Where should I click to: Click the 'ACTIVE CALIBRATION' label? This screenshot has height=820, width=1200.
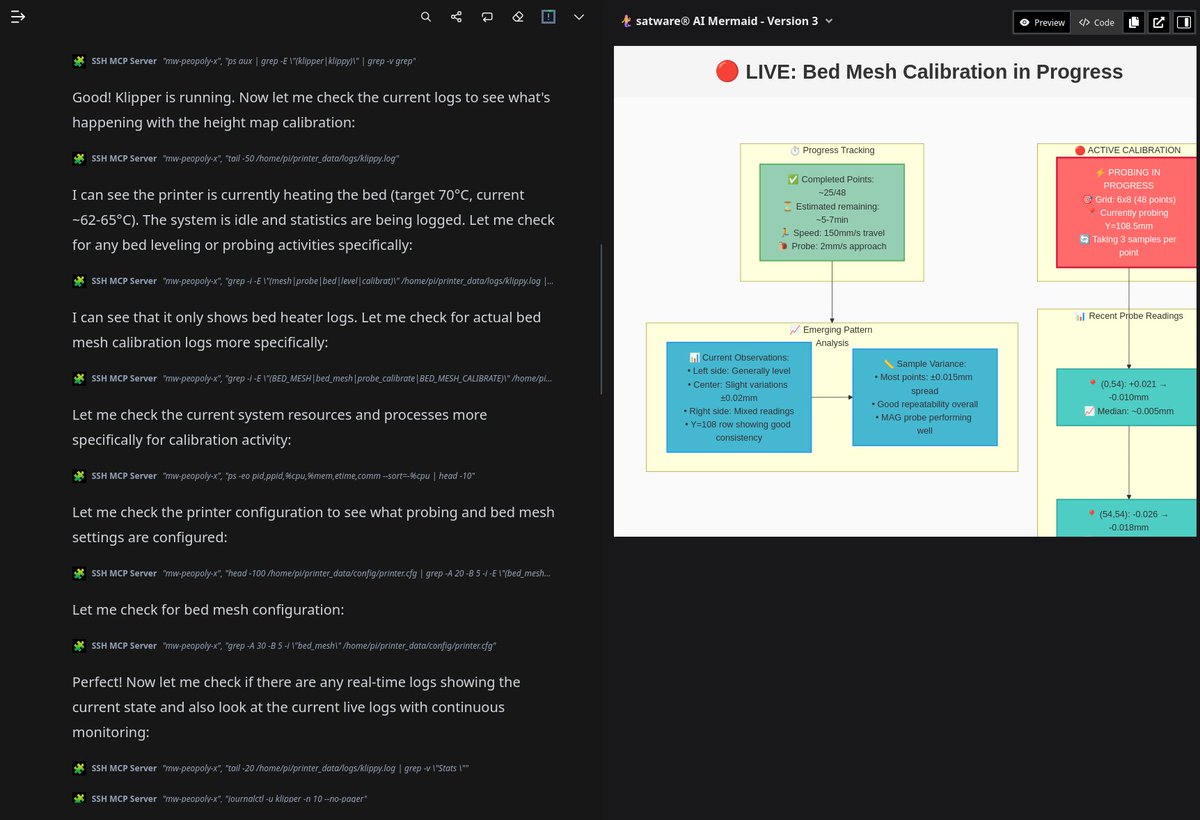point(1127,150)
